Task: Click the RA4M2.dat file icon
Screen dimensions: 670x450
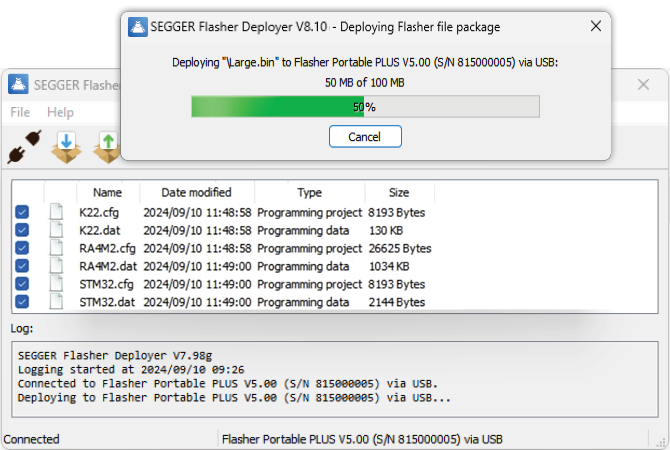Action: [61, 266]
